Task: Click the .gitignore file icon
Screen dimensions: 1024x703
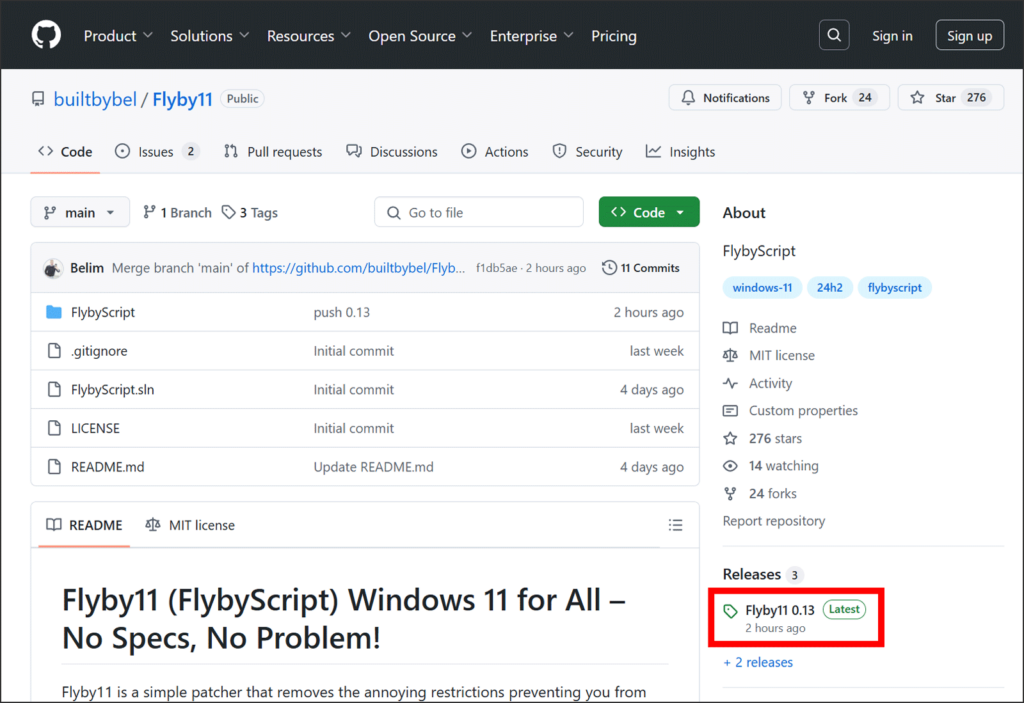Action: click(54, 351)
